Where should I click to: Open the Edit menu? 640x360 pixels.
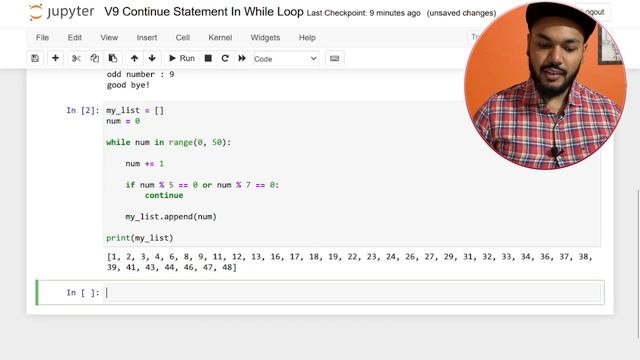click(75, 38)
